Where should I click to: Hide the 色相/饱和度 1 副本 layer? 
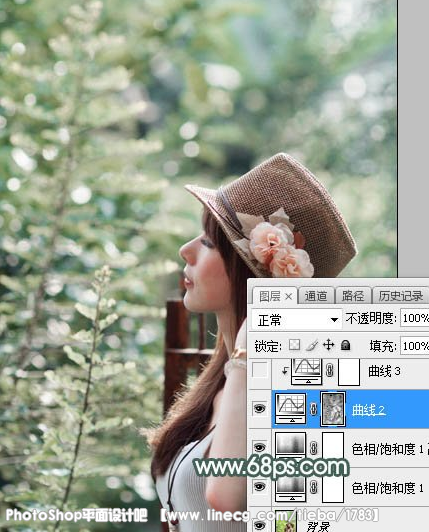click(260, 448)
